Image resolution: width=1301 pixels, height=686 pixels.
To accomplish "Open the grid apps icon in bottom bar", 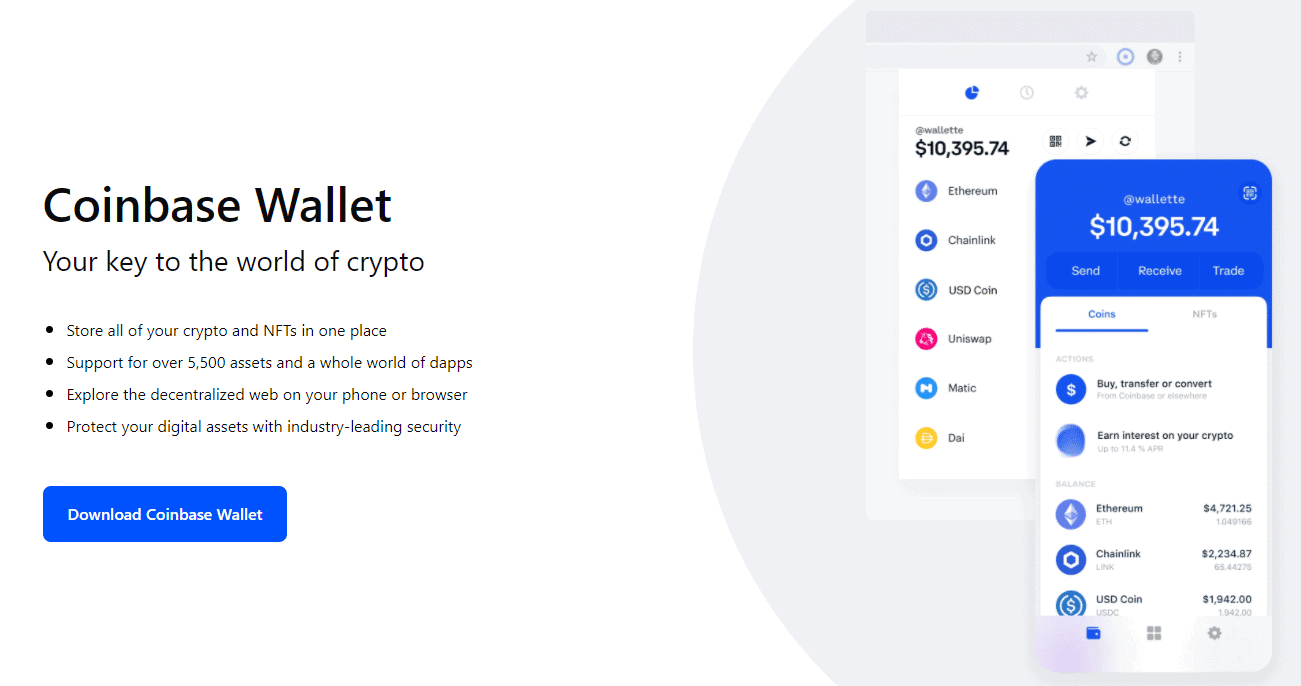I will (1154, 633).
